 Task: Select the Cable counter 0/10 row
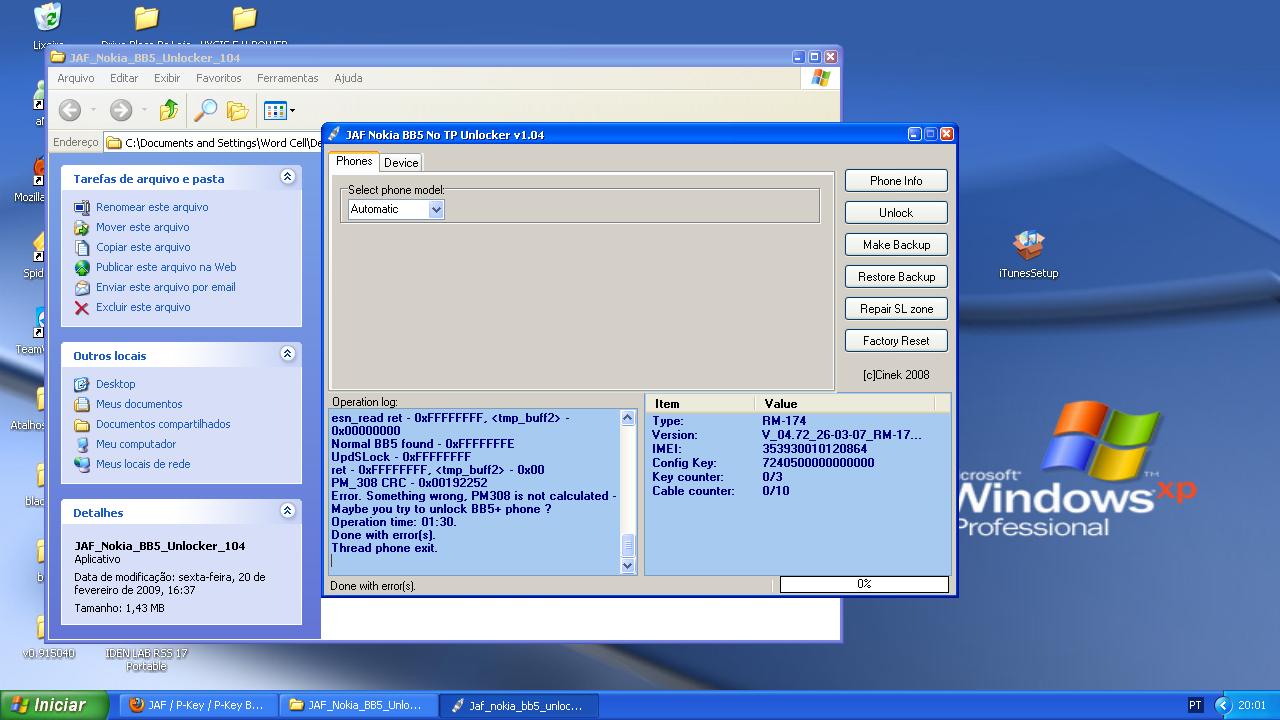coord(797,491)
